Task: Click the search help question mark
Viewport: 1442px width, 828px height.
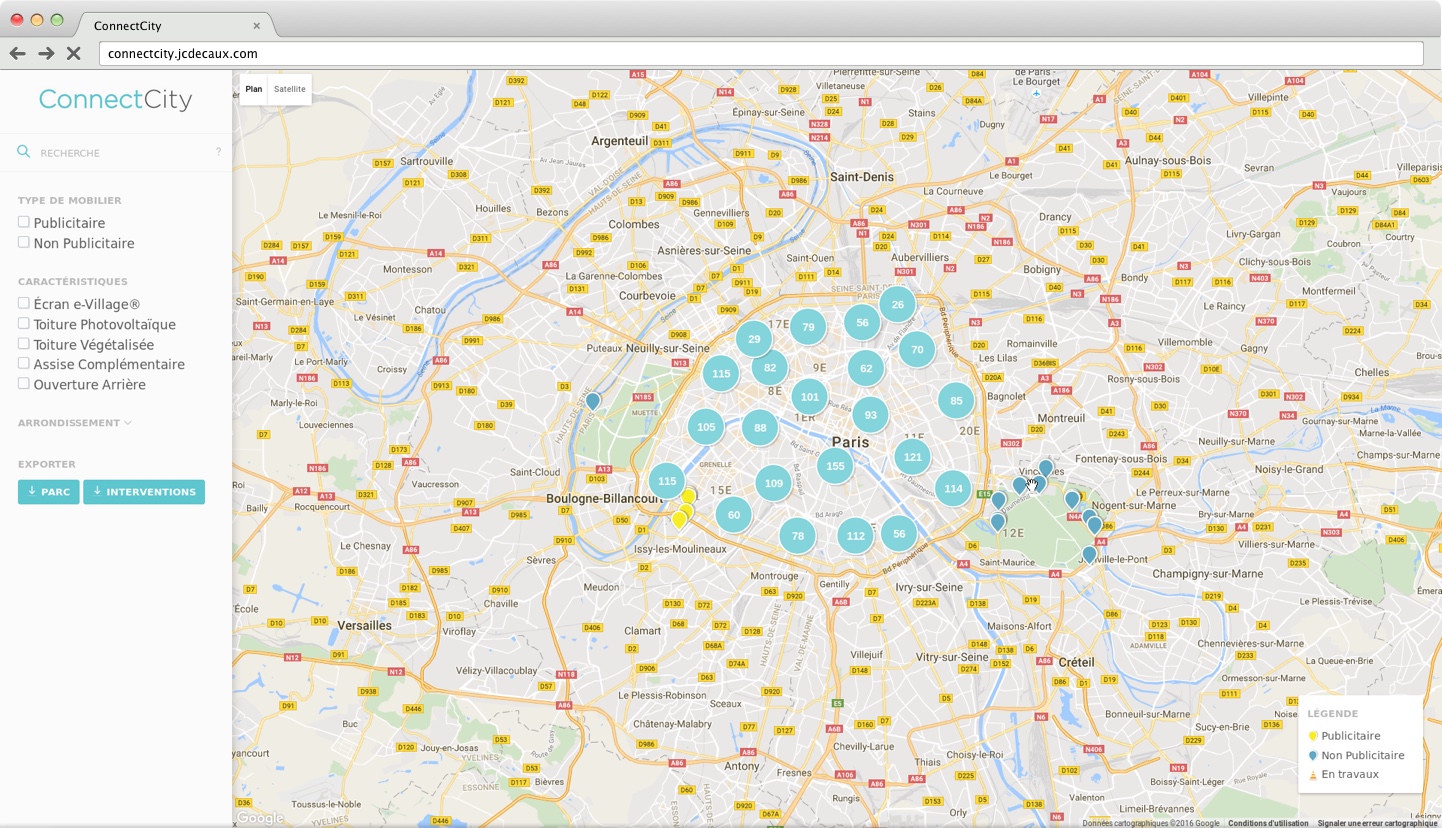Action: (x=218, y=152)
